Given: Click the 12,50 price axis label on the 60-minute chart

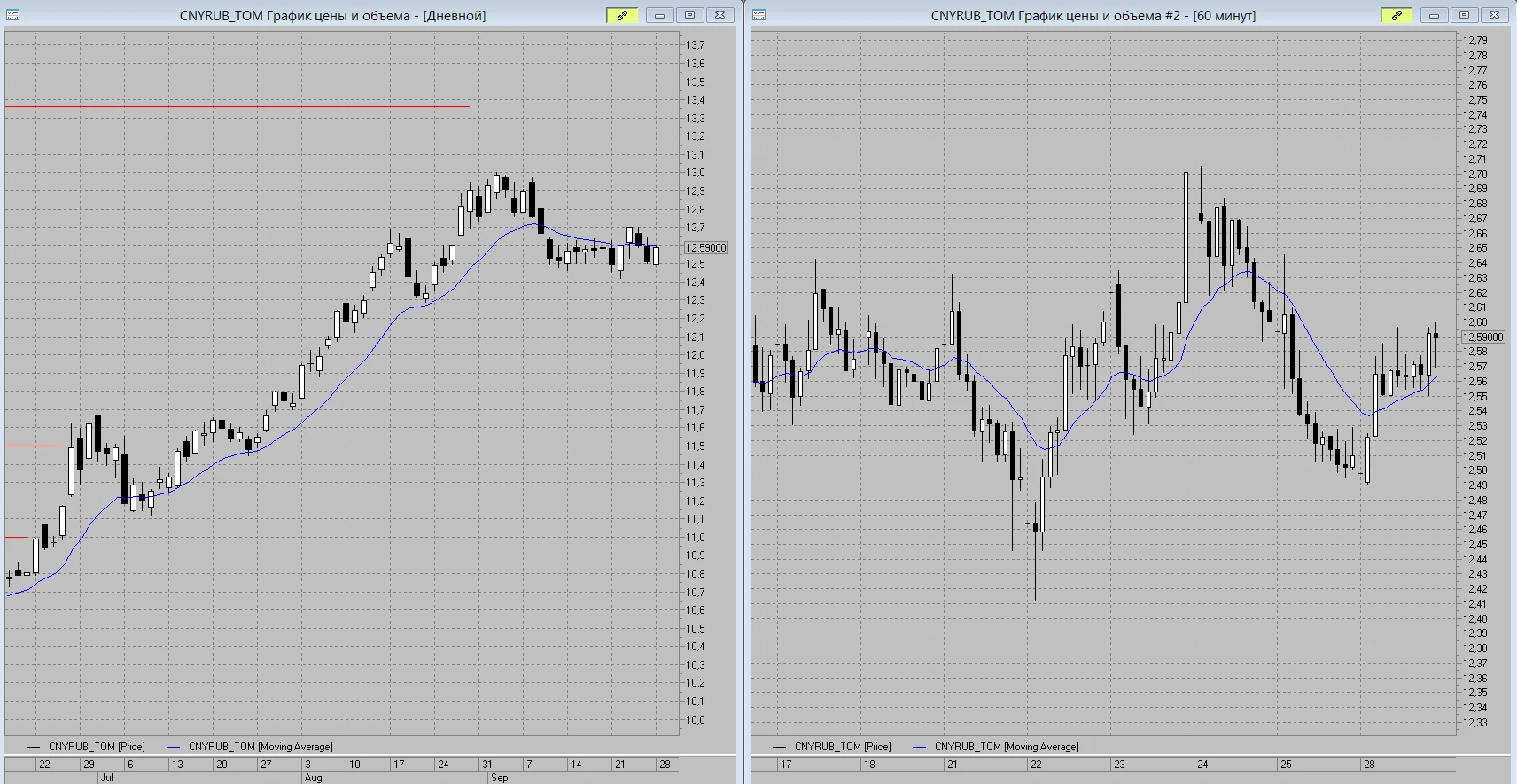Looking at the screenshot, I should 1475,470.
